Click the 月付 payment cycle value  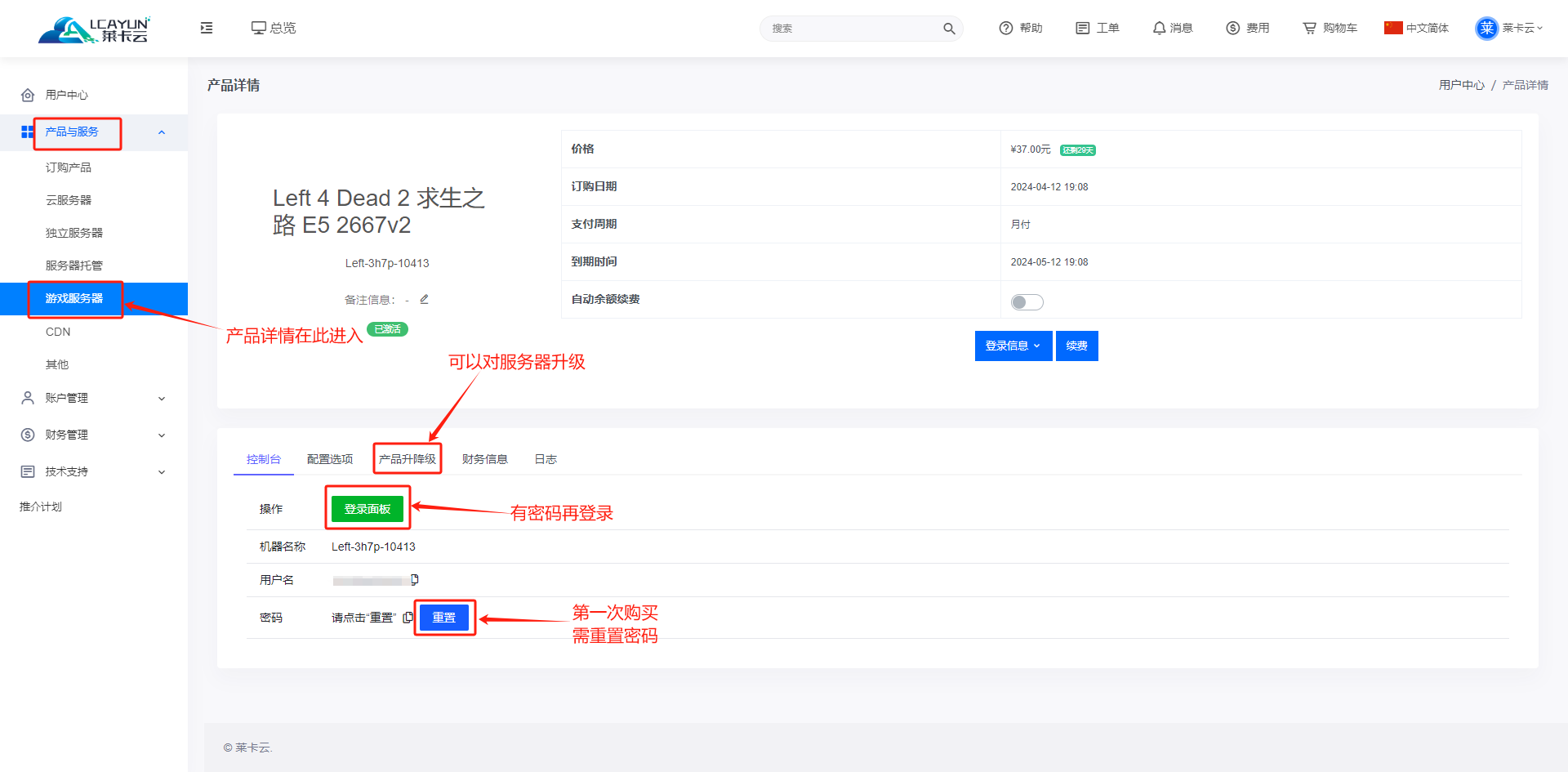click(1021, 225)
